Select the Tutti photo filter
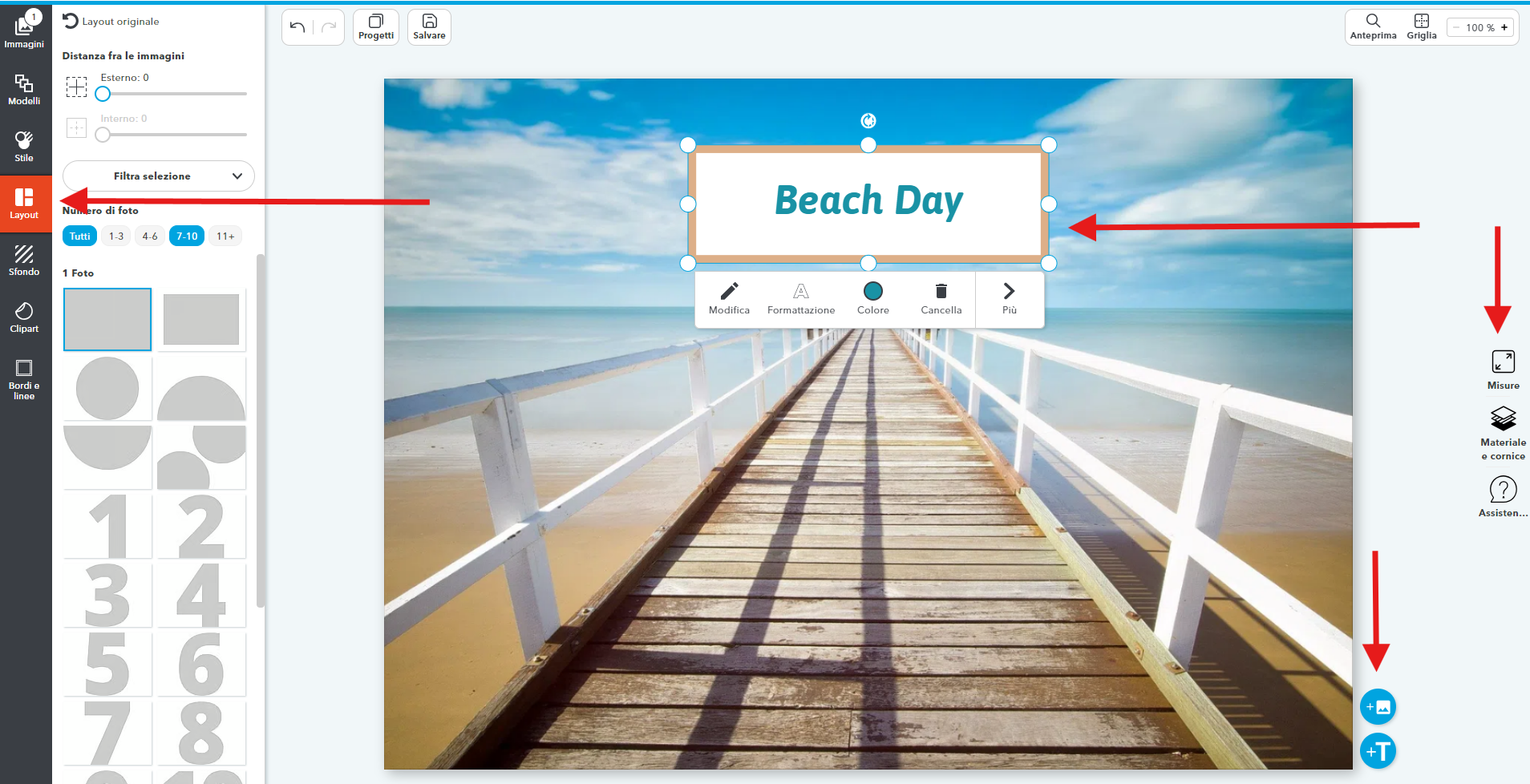The width and height of the screenshot is (1530, 784). (79, 236)
